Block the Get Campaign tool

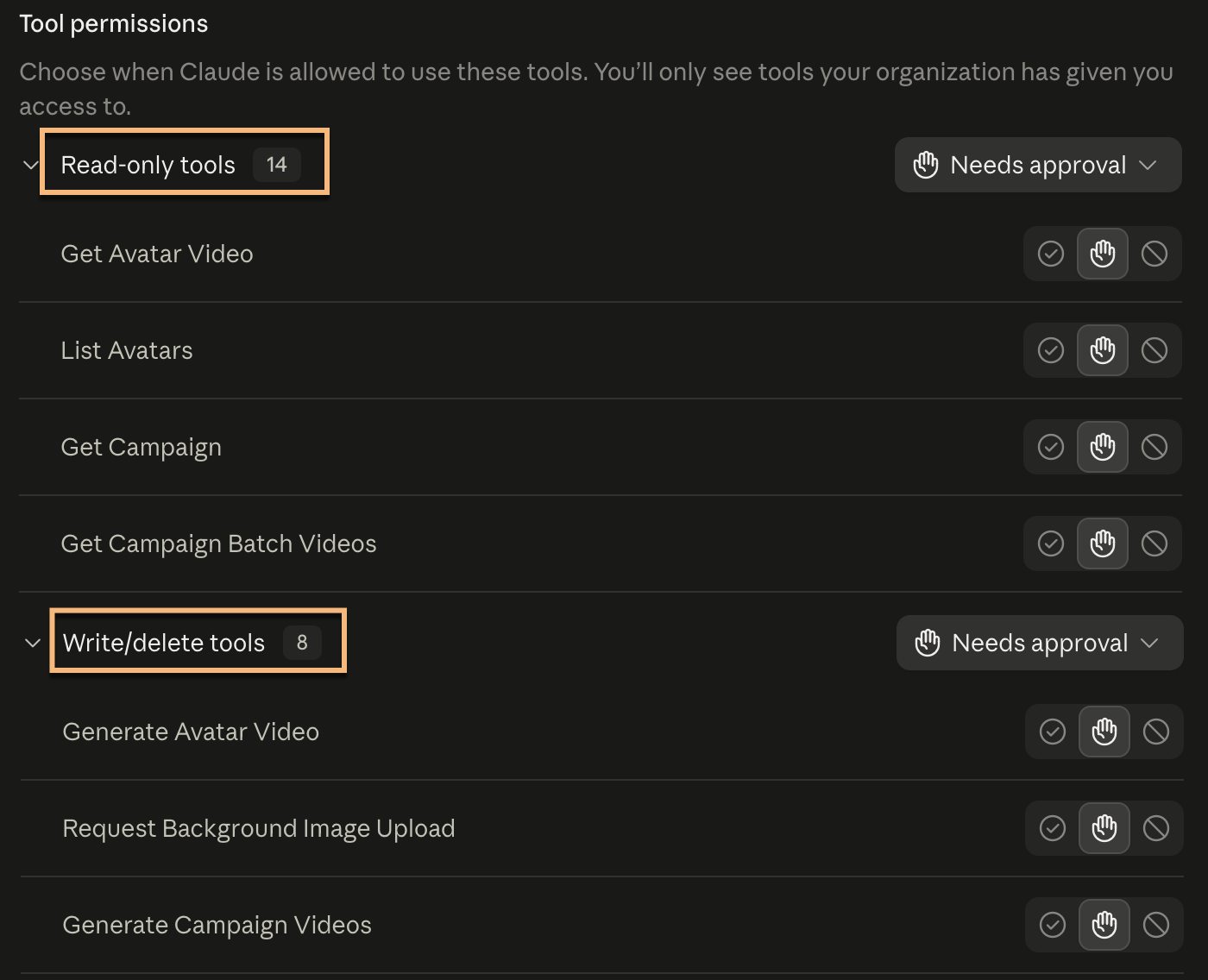tap(1155, 447)
